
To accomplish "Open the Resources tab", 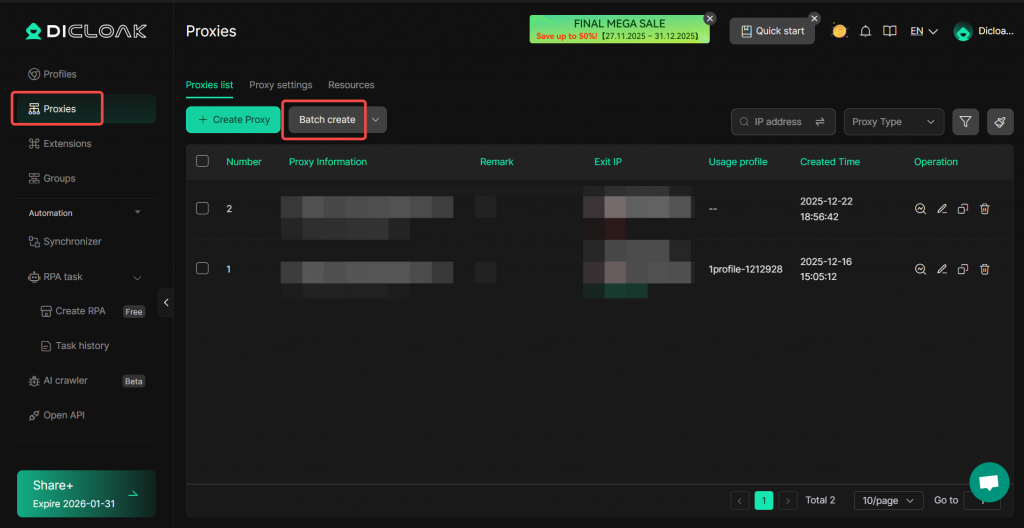I will (351, 85).
